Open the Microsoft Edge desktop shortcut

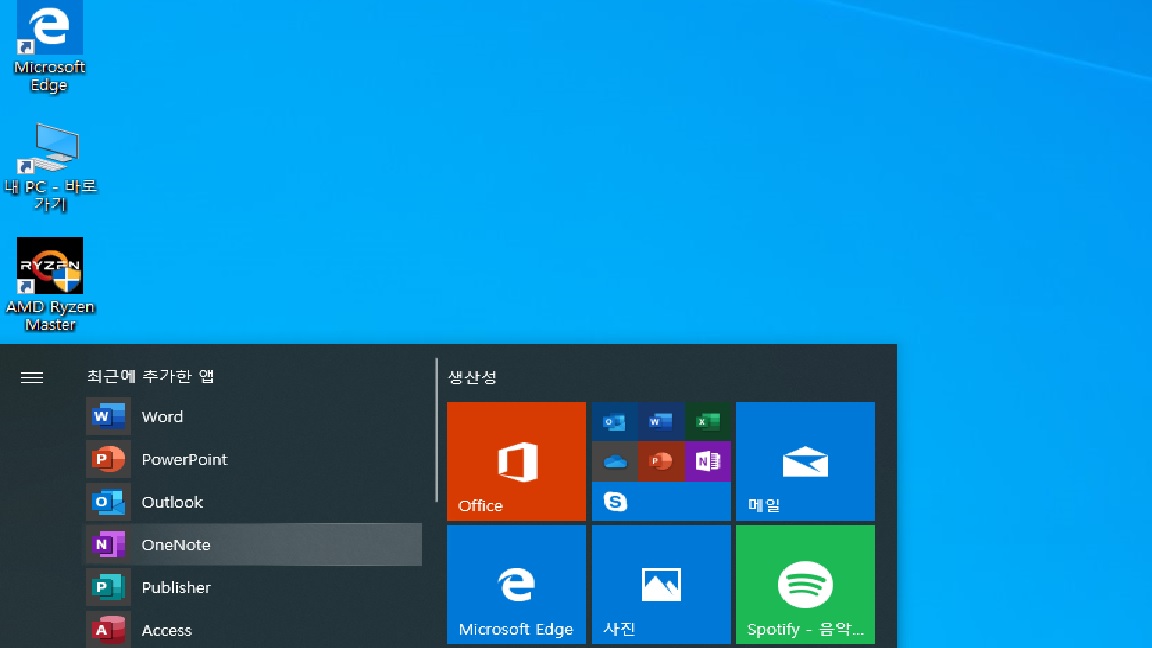[x=49, y=46]
